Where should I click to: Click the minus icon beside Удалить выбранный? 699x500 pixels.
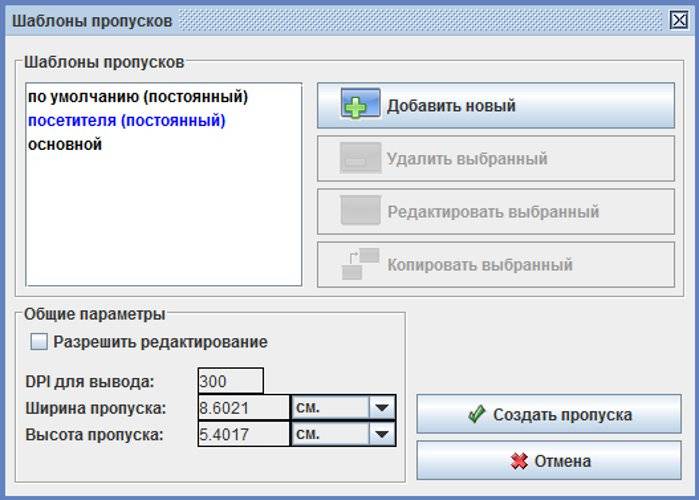(360, 159)
